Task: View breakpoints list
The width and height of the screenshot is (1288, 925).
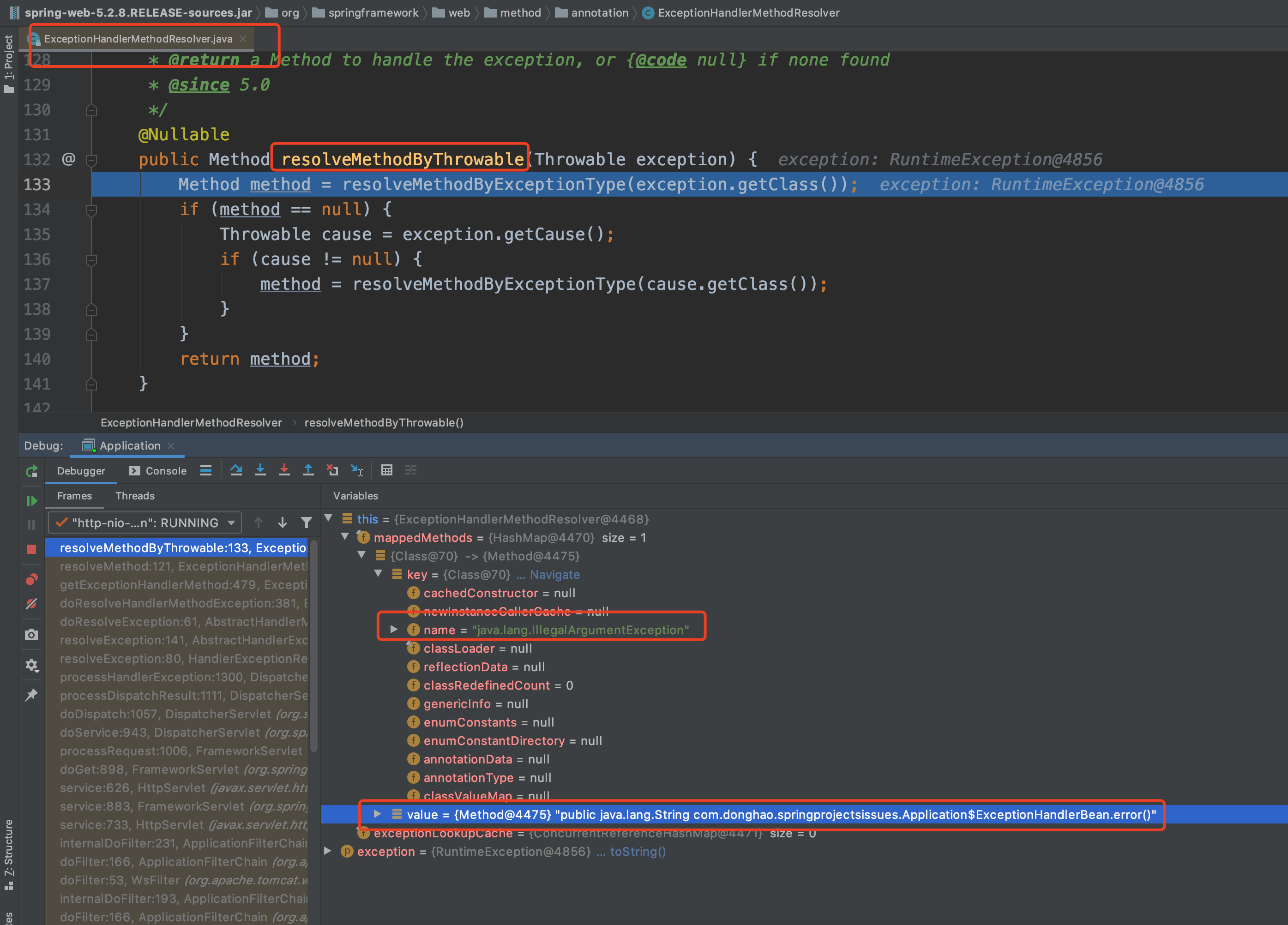Action: (31, 579)
